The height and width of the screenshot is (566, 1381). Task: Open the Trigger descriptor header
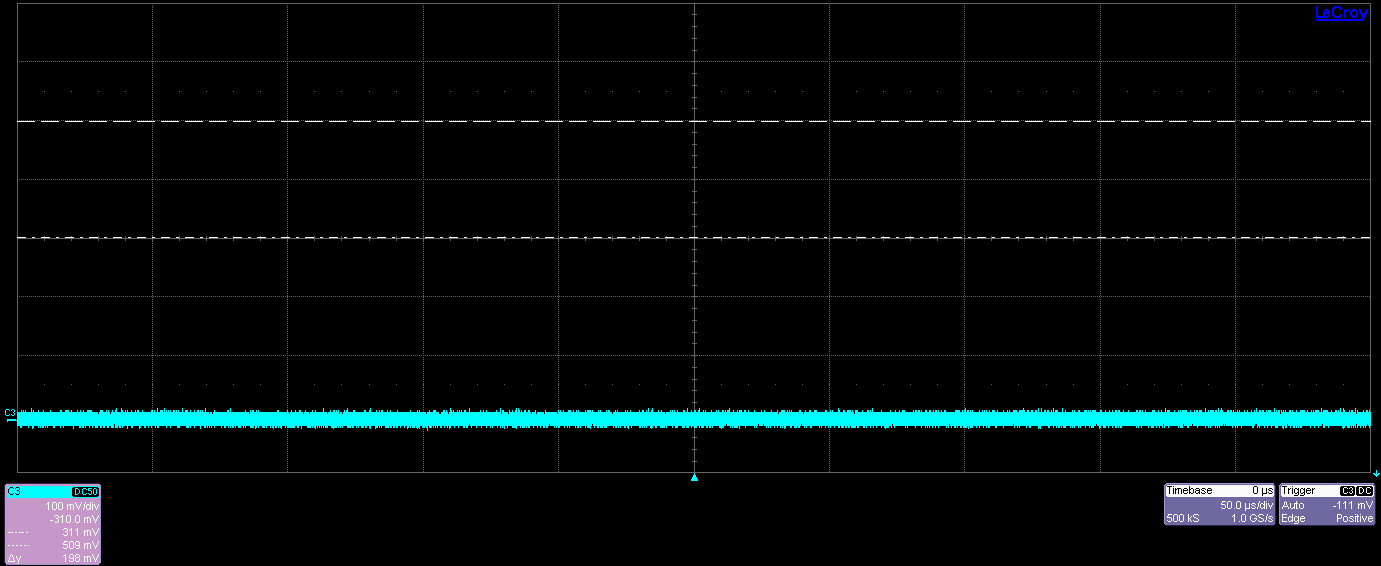(1327, 491)
